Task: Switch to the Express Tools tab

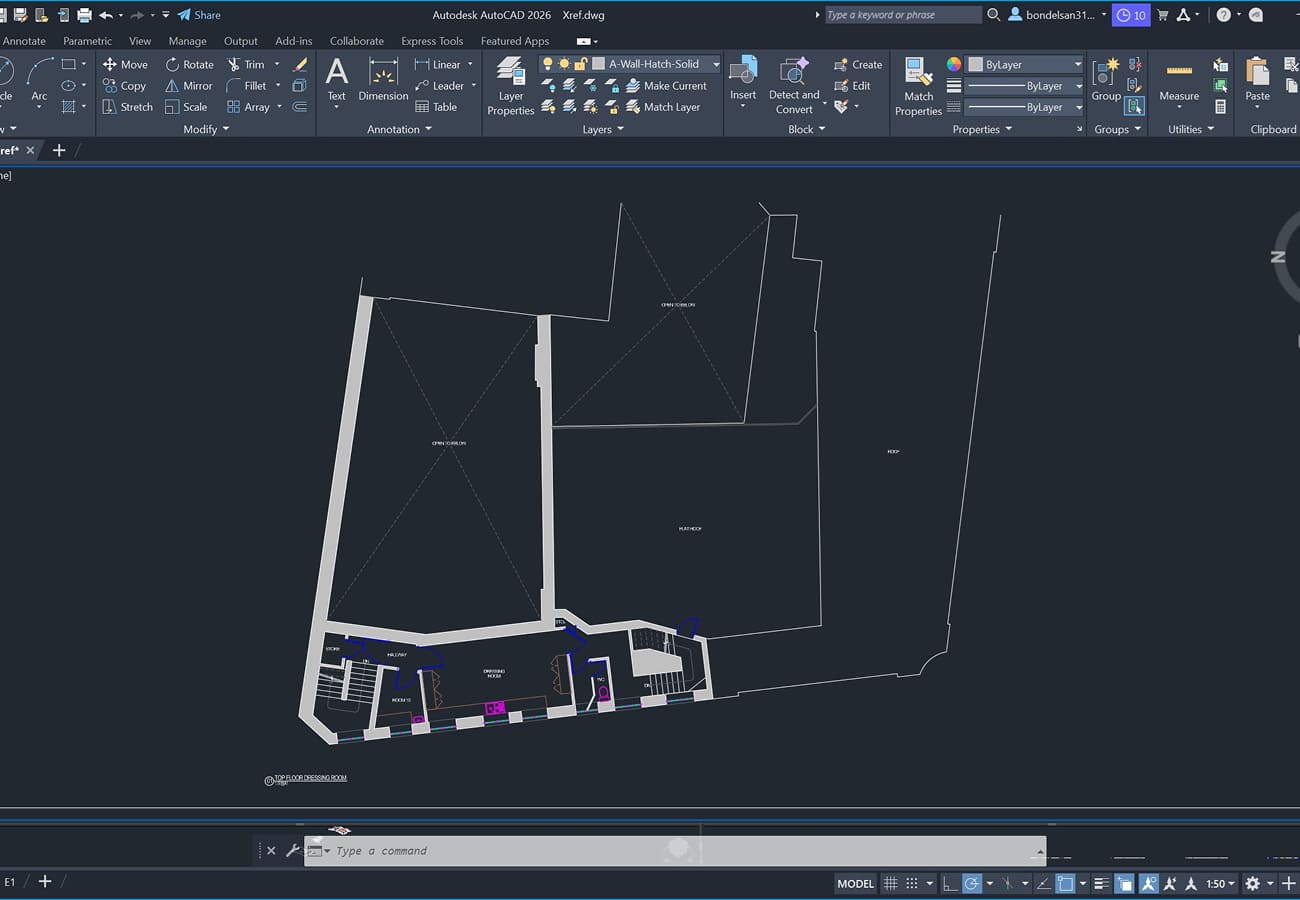Action: (432, 41)
